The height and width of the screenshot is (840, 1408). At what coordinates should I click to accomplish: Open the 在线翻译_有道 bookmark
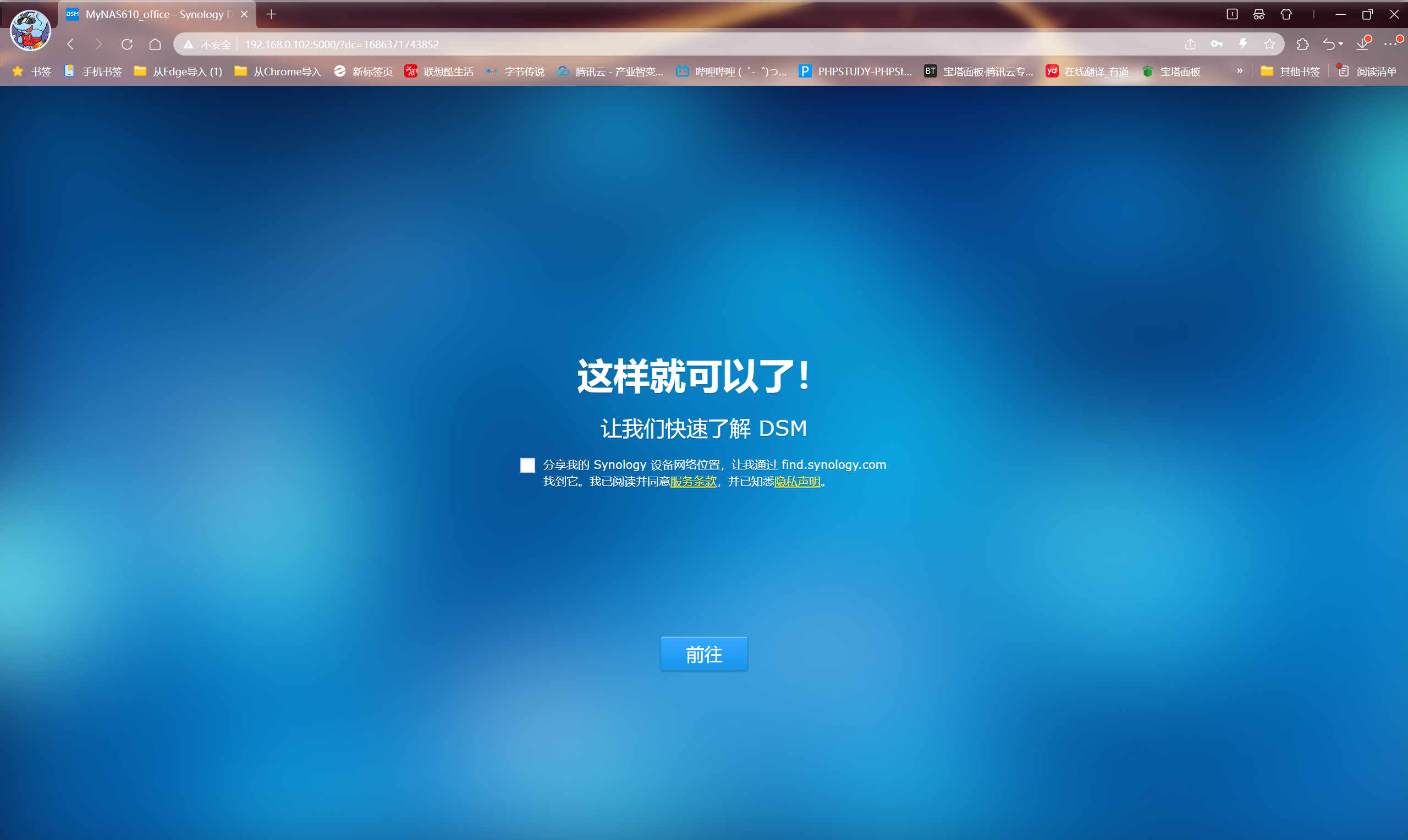1087,71
